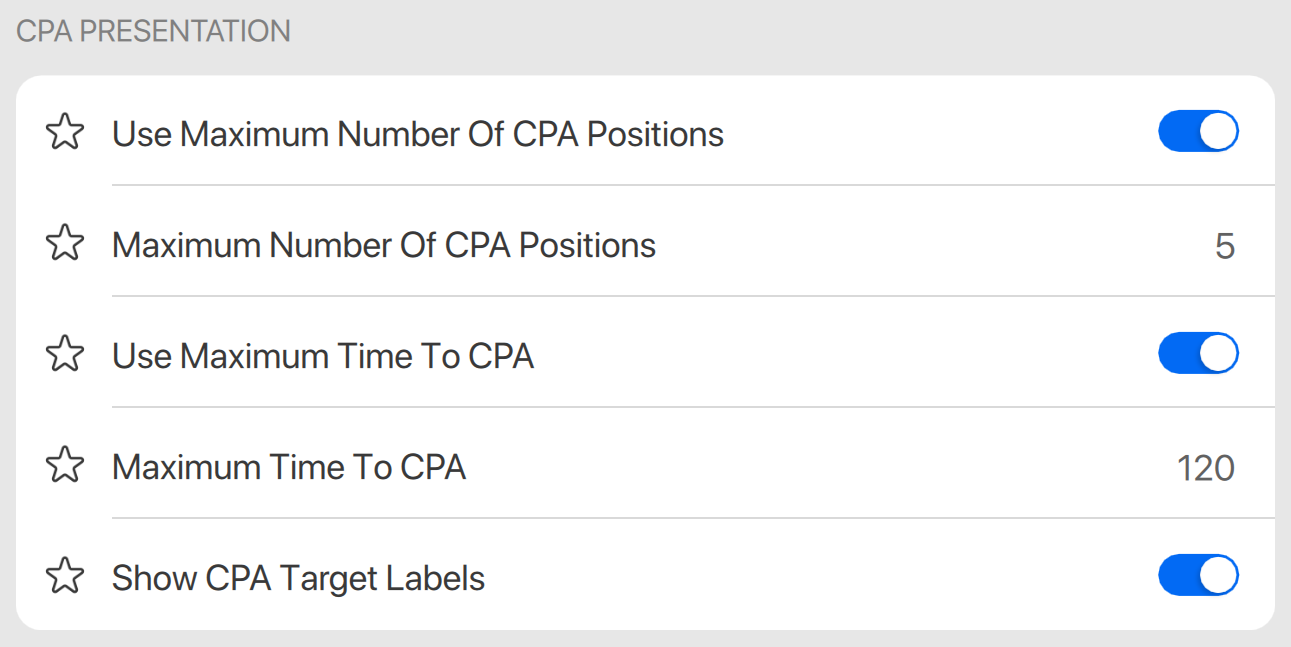The height and width of the screenshot is (647, 1291).
Task: Click white knob of Target Labels toggle
Action: click(x=1218, y=576)
